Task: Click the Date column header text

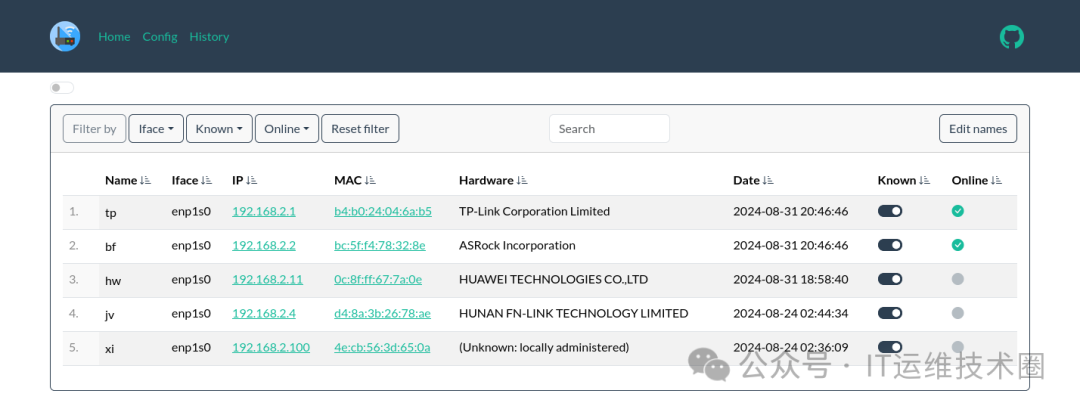Action: click(x=746, y=180)
